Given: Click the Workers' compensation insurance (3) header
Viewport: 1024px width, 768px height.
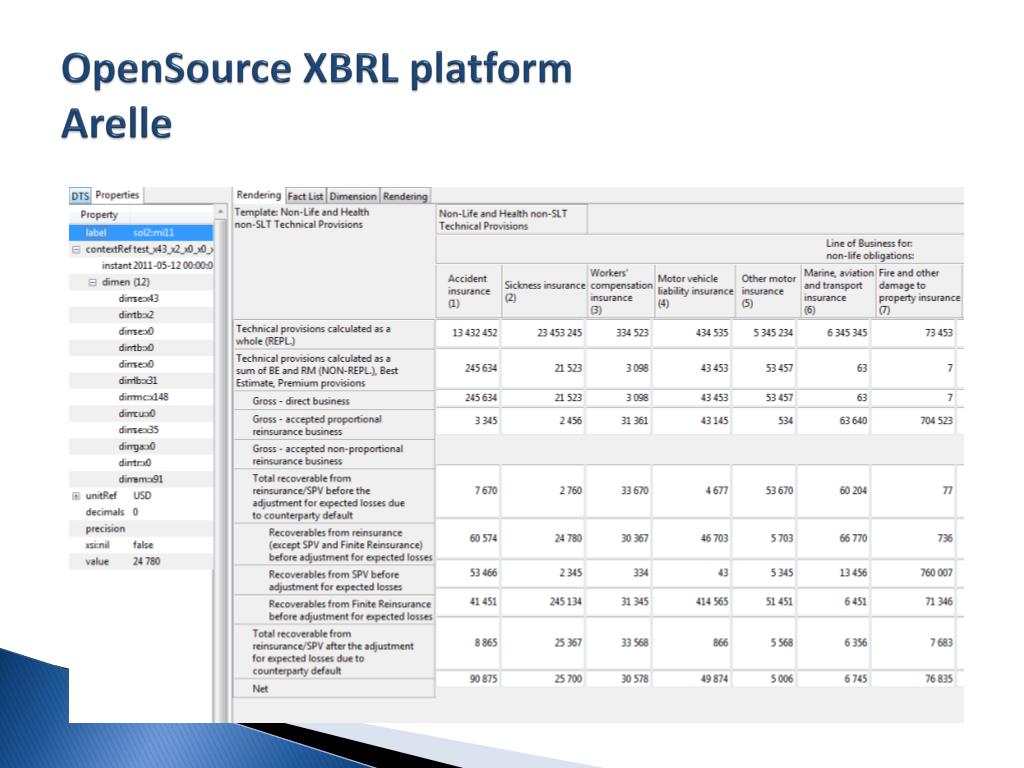Looking at the screenshot, I should click(x=620, y=291).
